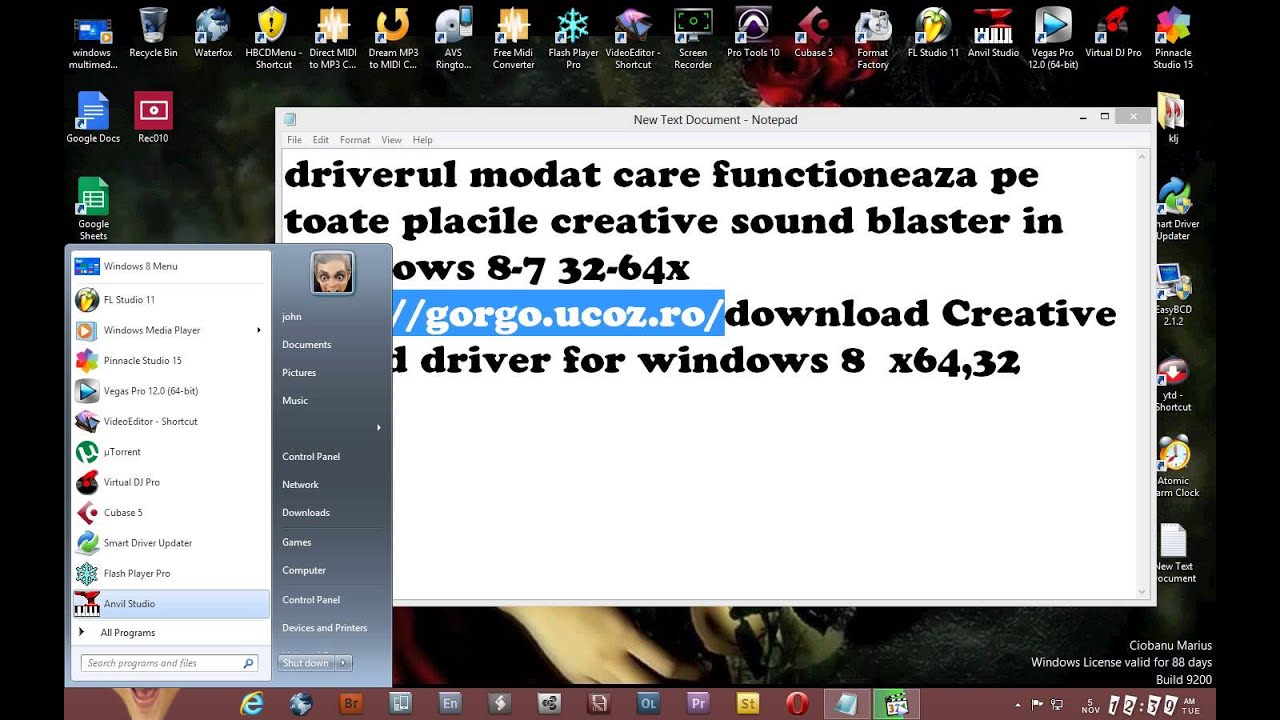Click Search programs and files box
The height and width of the screenshot is (720, 1280).
tap(169, 663)
